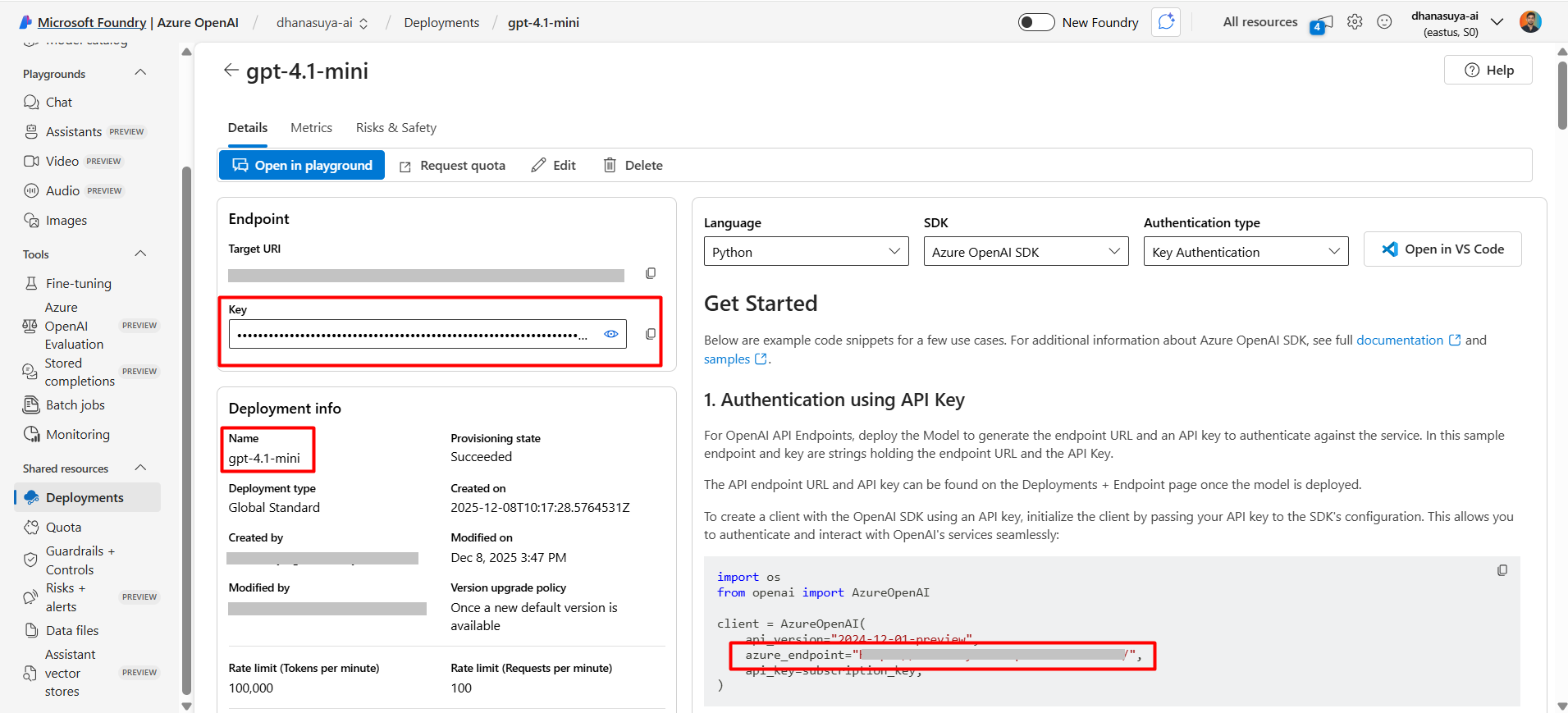This screenshot has height=713, width=1568.
Task: Open the Authentication type dropdown
Action: click(x=1246, y=252)
